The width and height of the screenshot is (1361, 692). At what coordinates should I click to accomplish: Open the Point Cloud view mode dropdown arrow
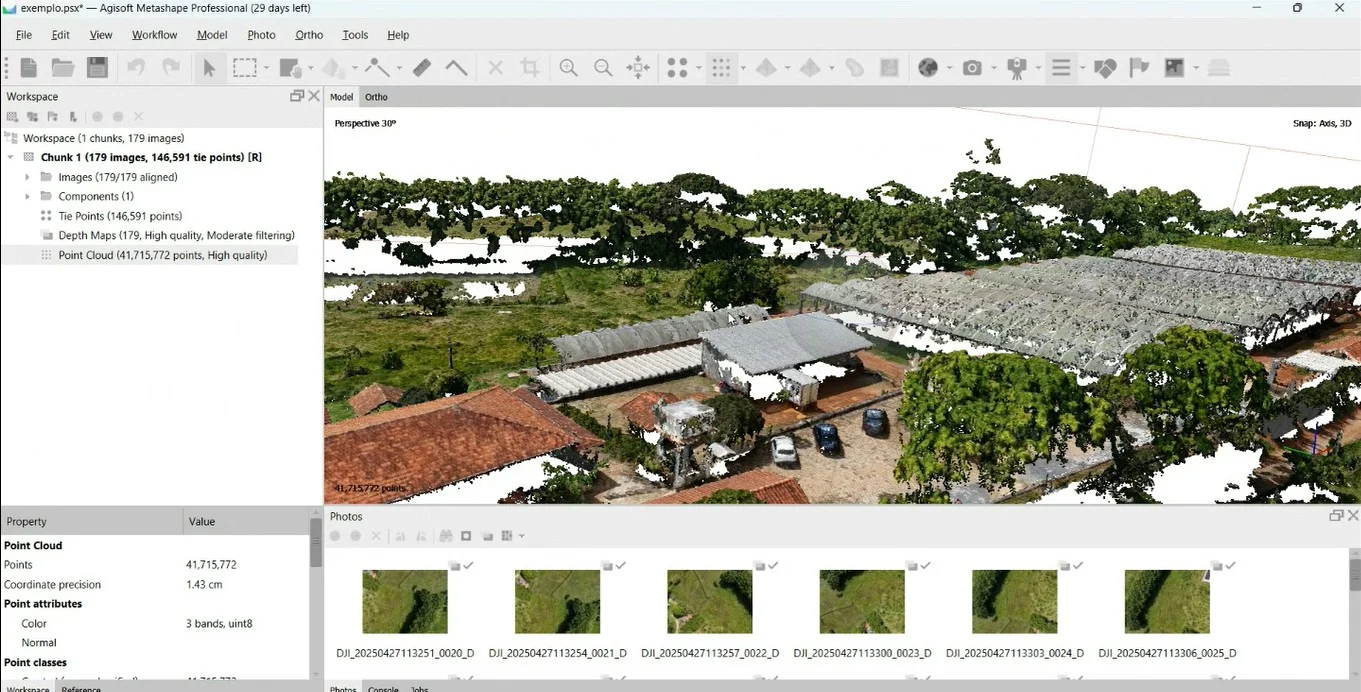(x=742, y=68)
